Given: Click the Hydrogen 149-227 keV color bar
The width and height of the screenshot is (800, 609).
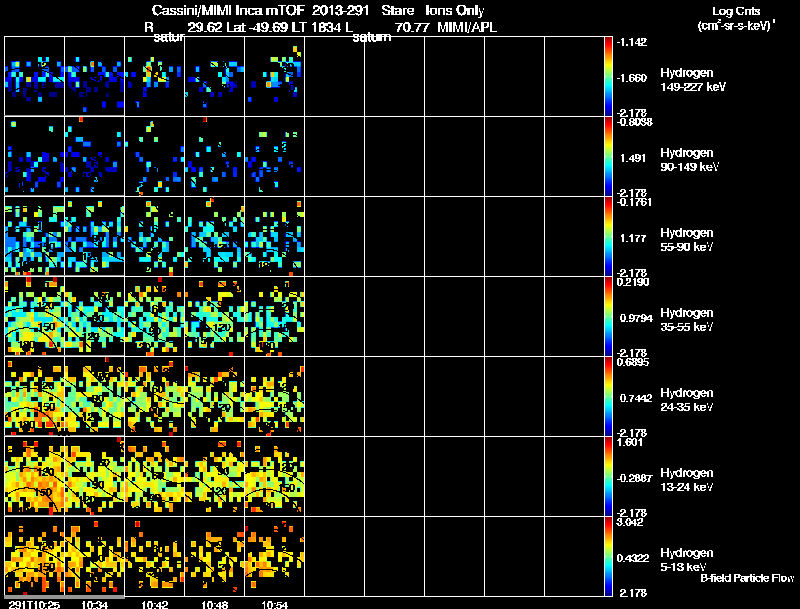Looking at the screenshot, I should [608, 76].
